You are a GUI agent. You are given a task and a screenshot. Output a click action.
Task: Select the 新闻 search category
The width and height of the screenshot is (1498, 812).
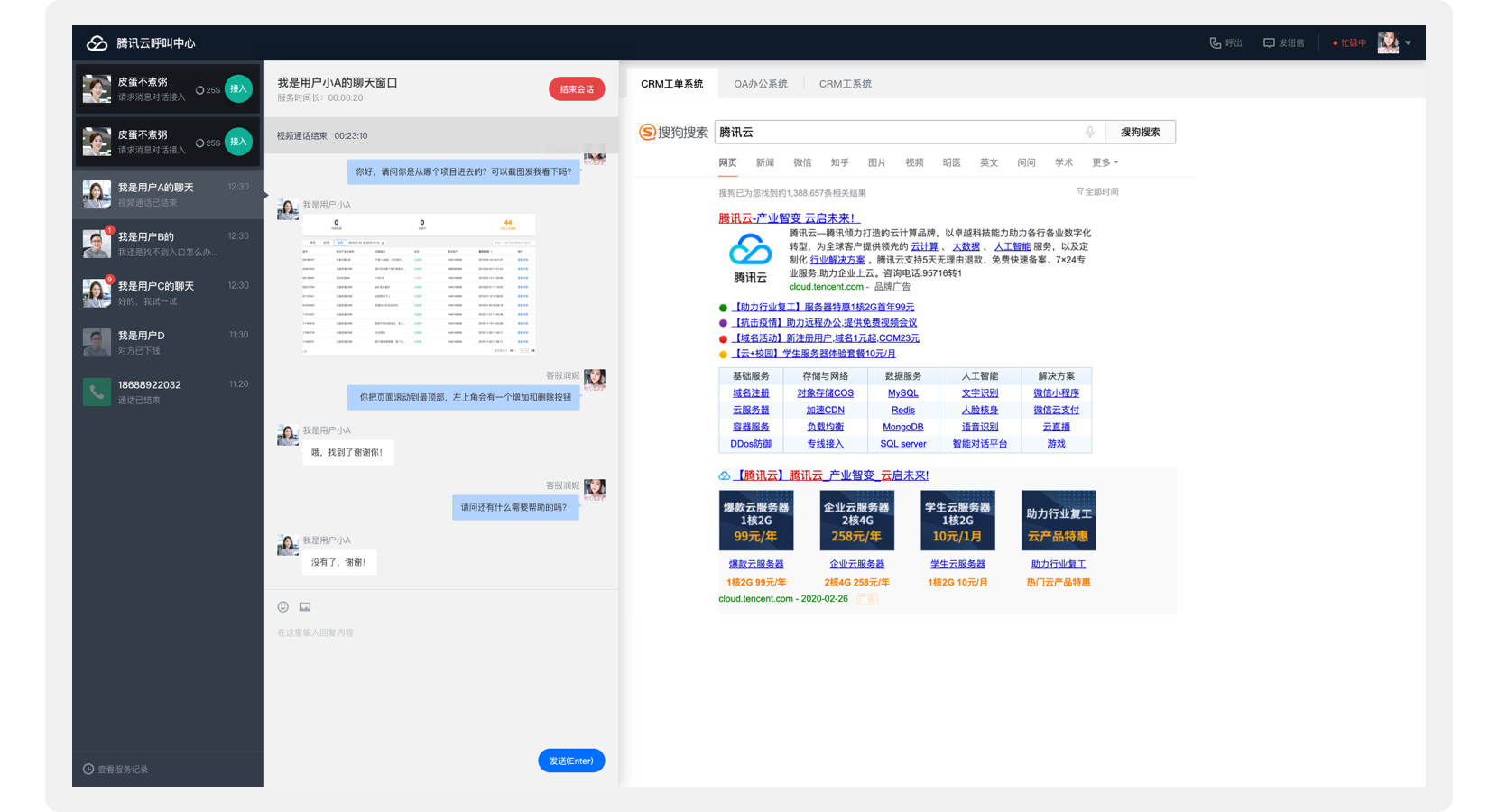[x=765, y=162]
